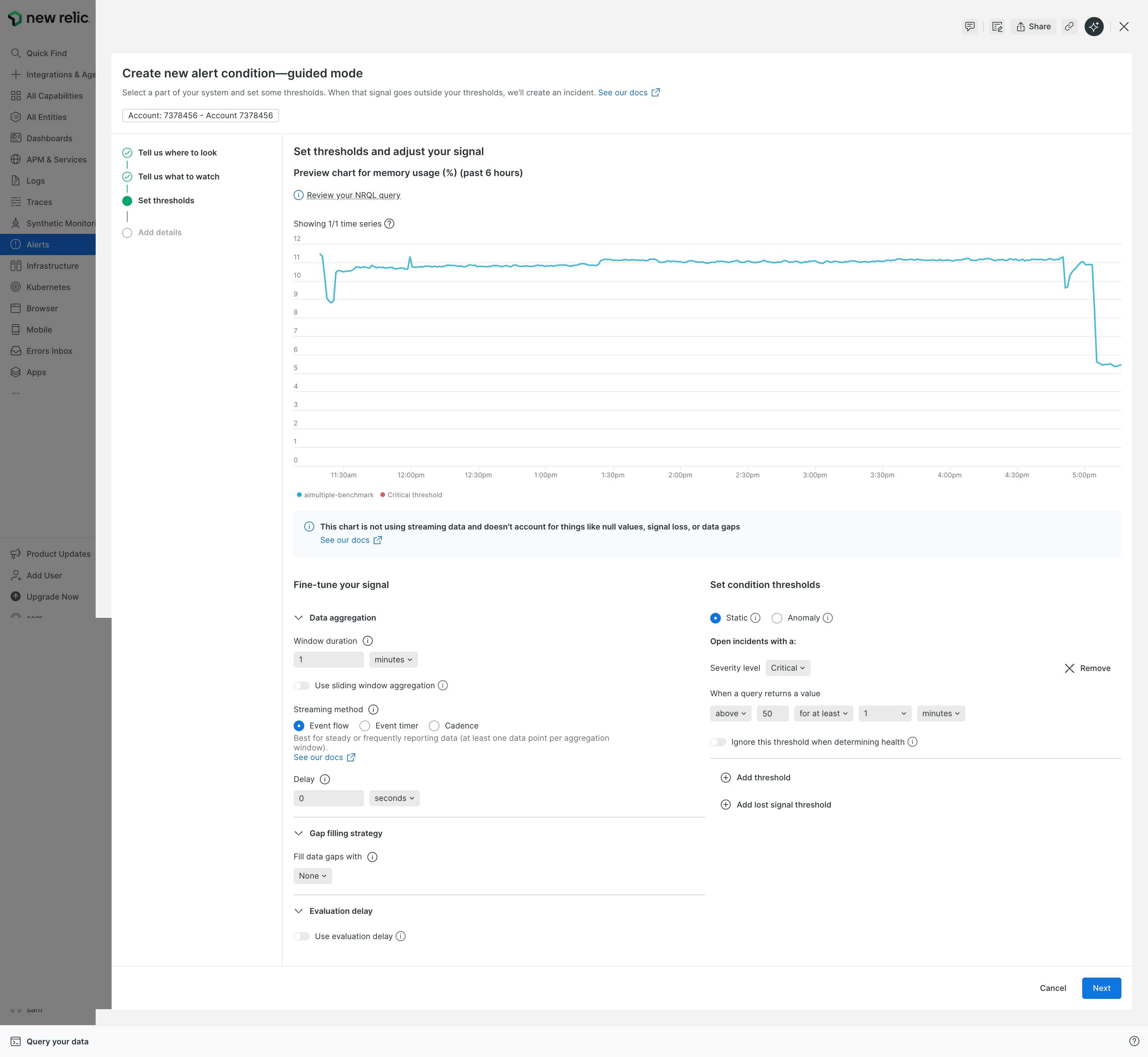Open Severity level Critical dropdown
The height and width of the screenshot is (1057, 1148).
coord(788,667)
